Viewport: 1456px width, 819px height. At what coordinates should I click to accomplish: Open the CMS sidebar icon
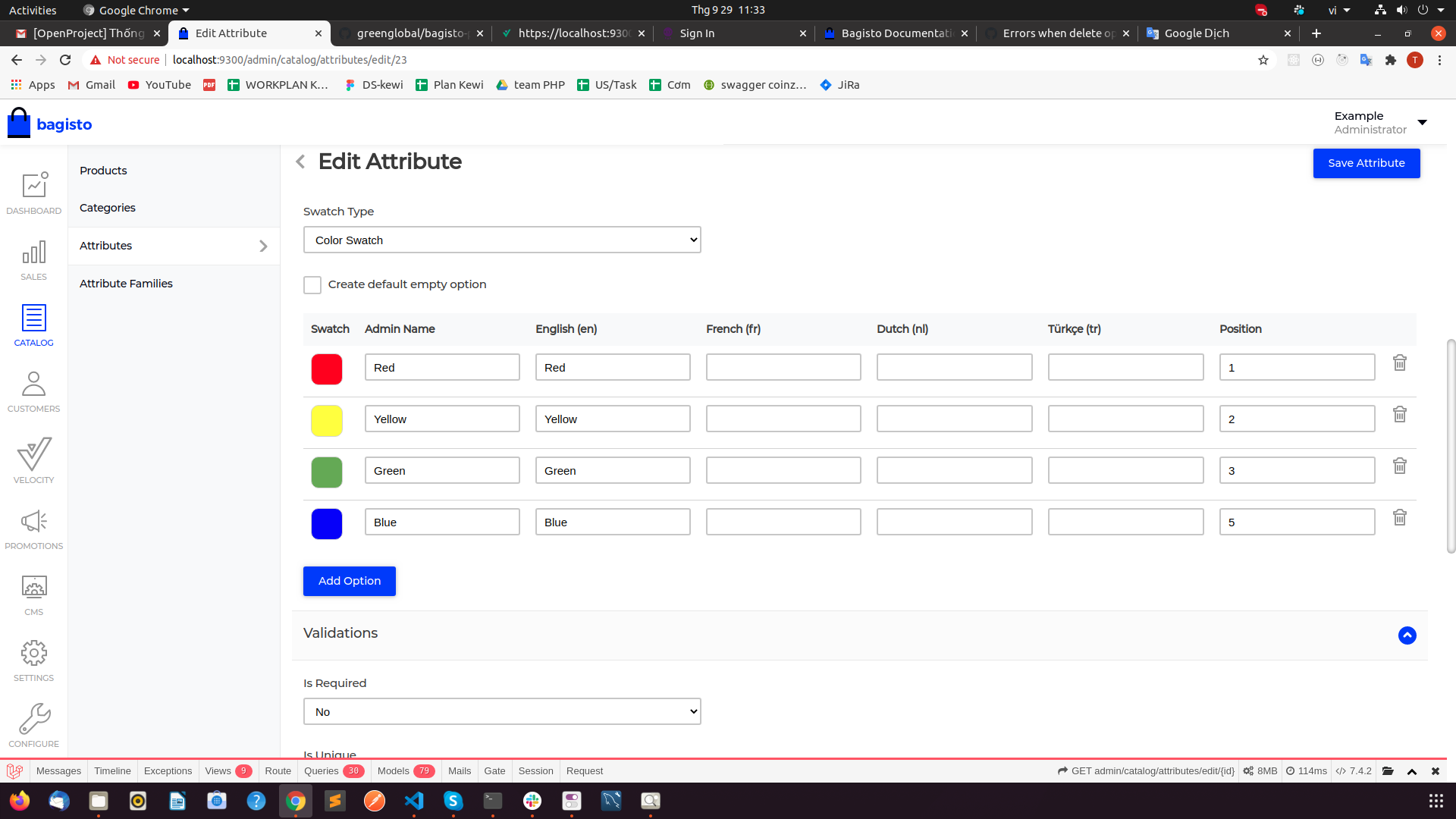[34, 595]
